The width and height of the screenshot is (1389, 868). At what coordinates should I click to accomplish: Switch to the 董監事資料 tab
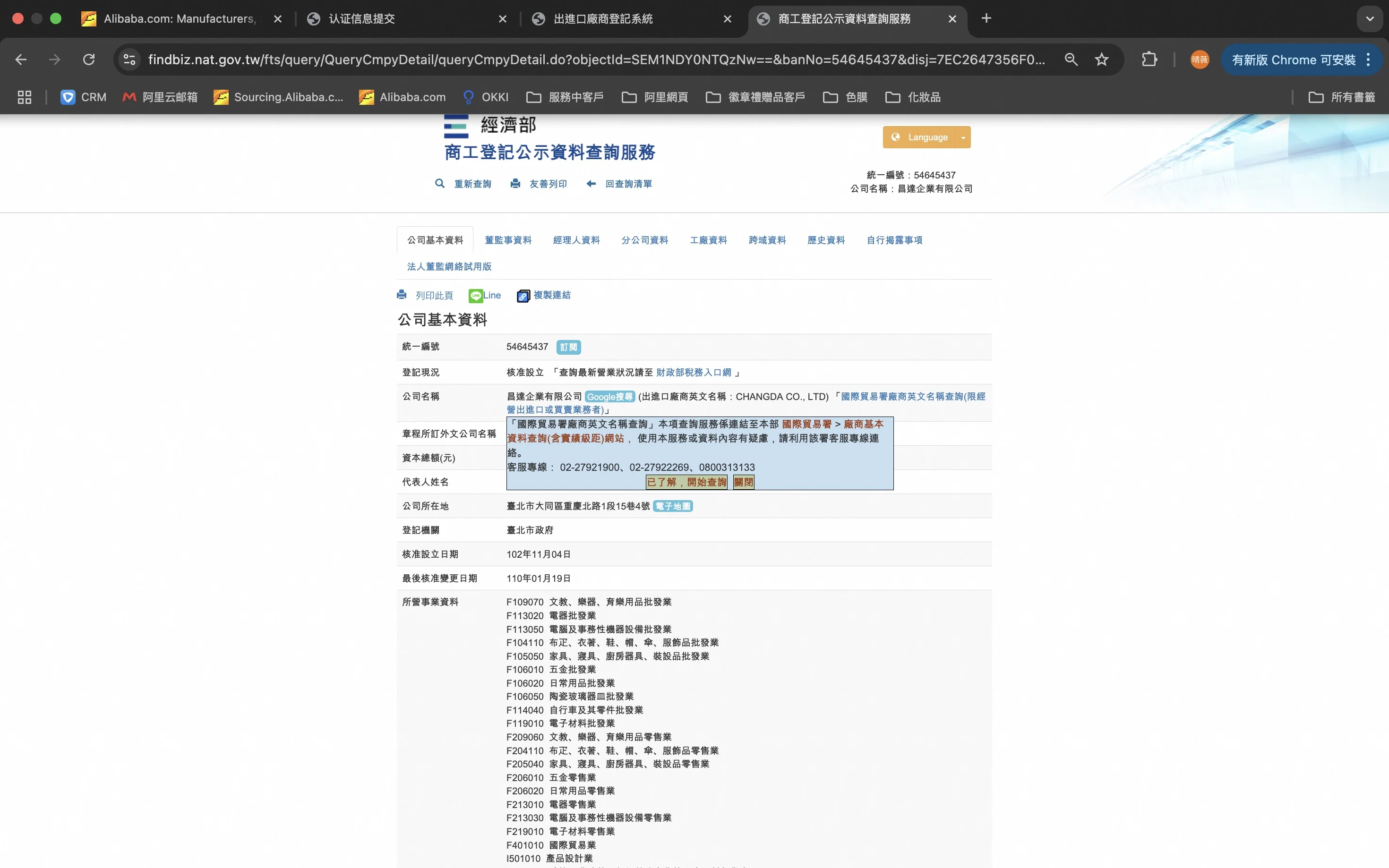[507, 240]
